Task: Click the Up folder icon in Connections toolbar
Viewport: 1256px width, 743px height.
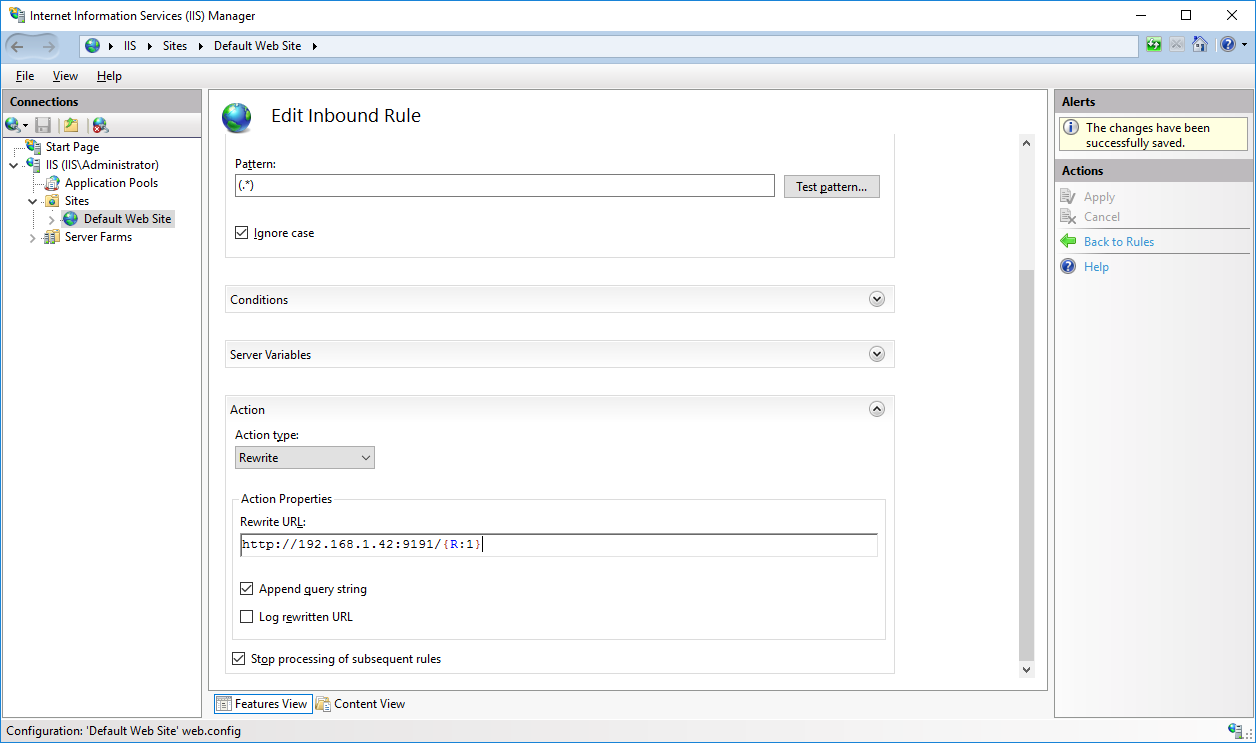Action: pyautogui.click(x=70, y=124)
